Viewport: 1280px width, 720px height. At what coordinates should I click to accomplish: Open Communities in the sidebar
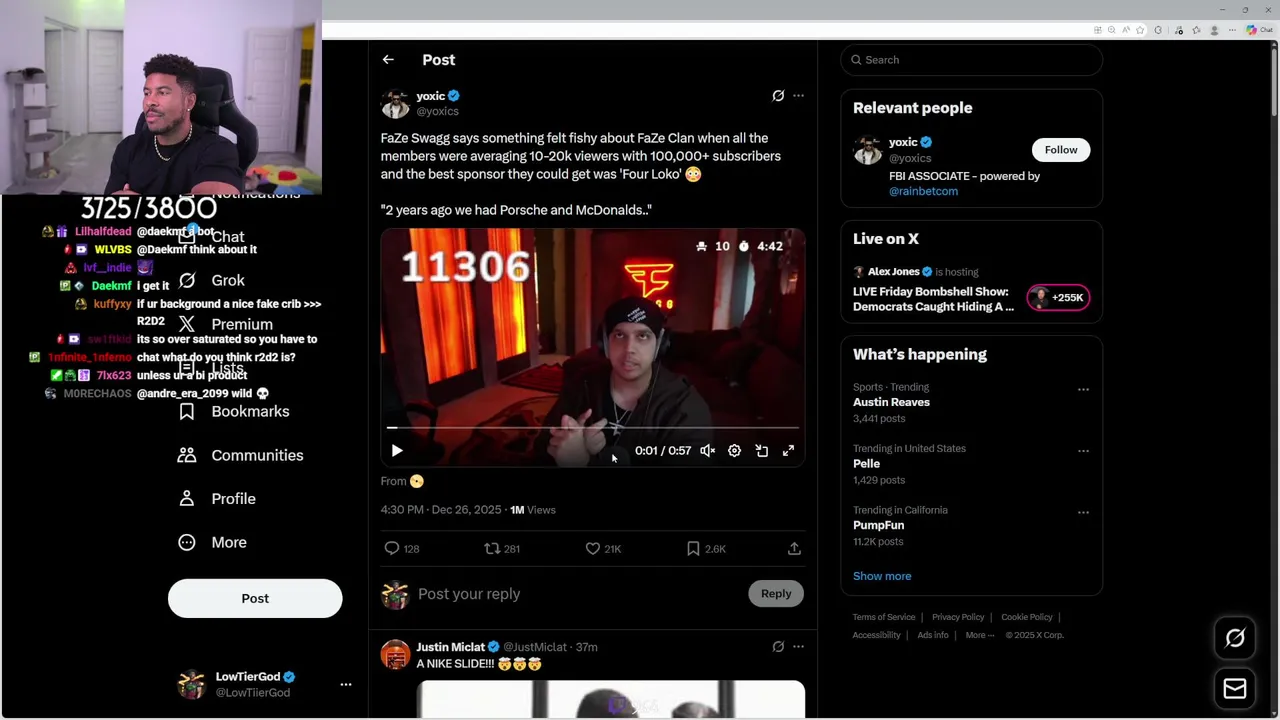point(240,455)
